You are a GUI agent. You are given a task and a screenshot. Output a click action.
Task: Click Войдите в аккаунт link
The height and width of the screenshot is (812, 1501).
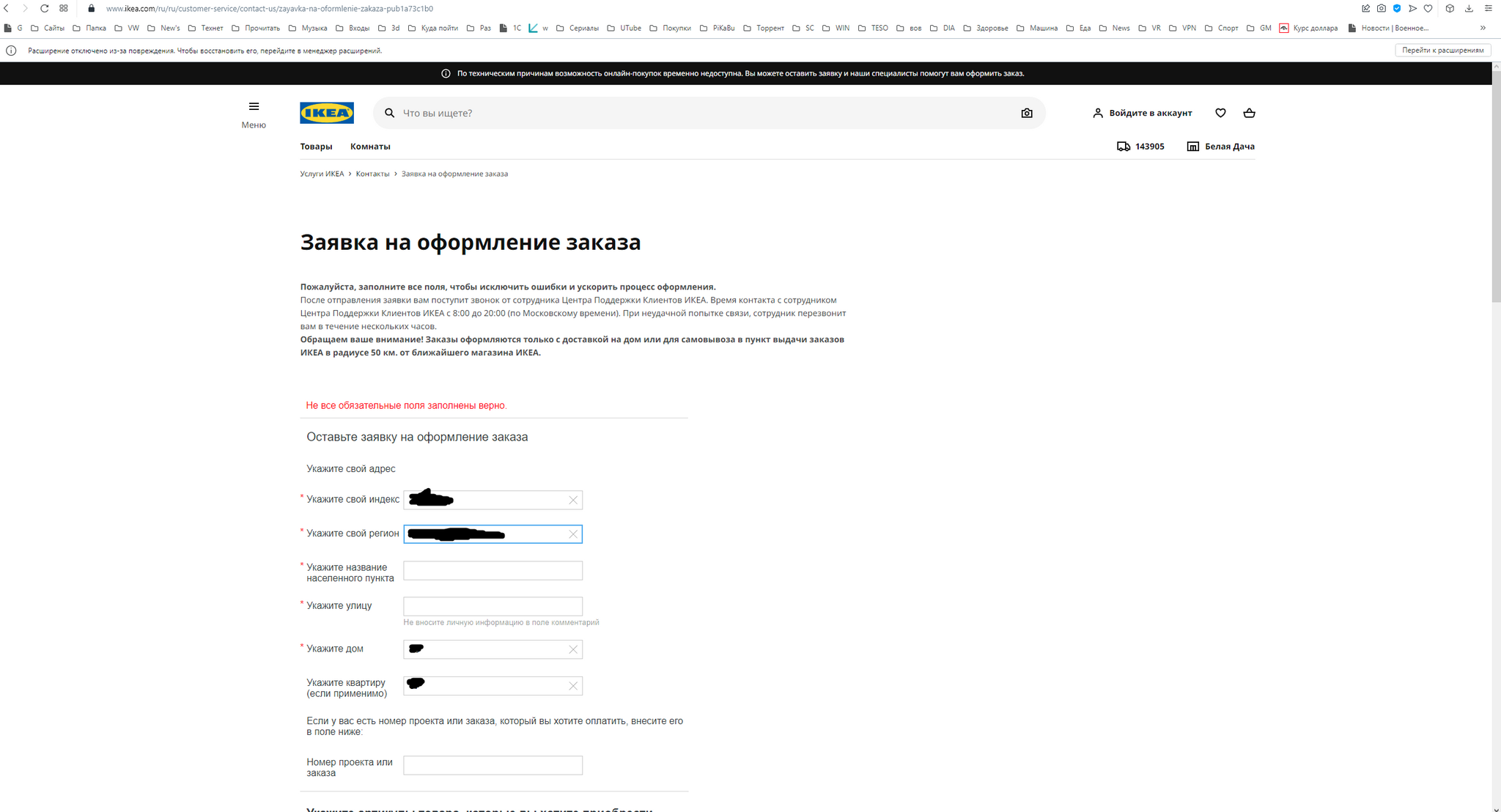(x=1143, y=113)
